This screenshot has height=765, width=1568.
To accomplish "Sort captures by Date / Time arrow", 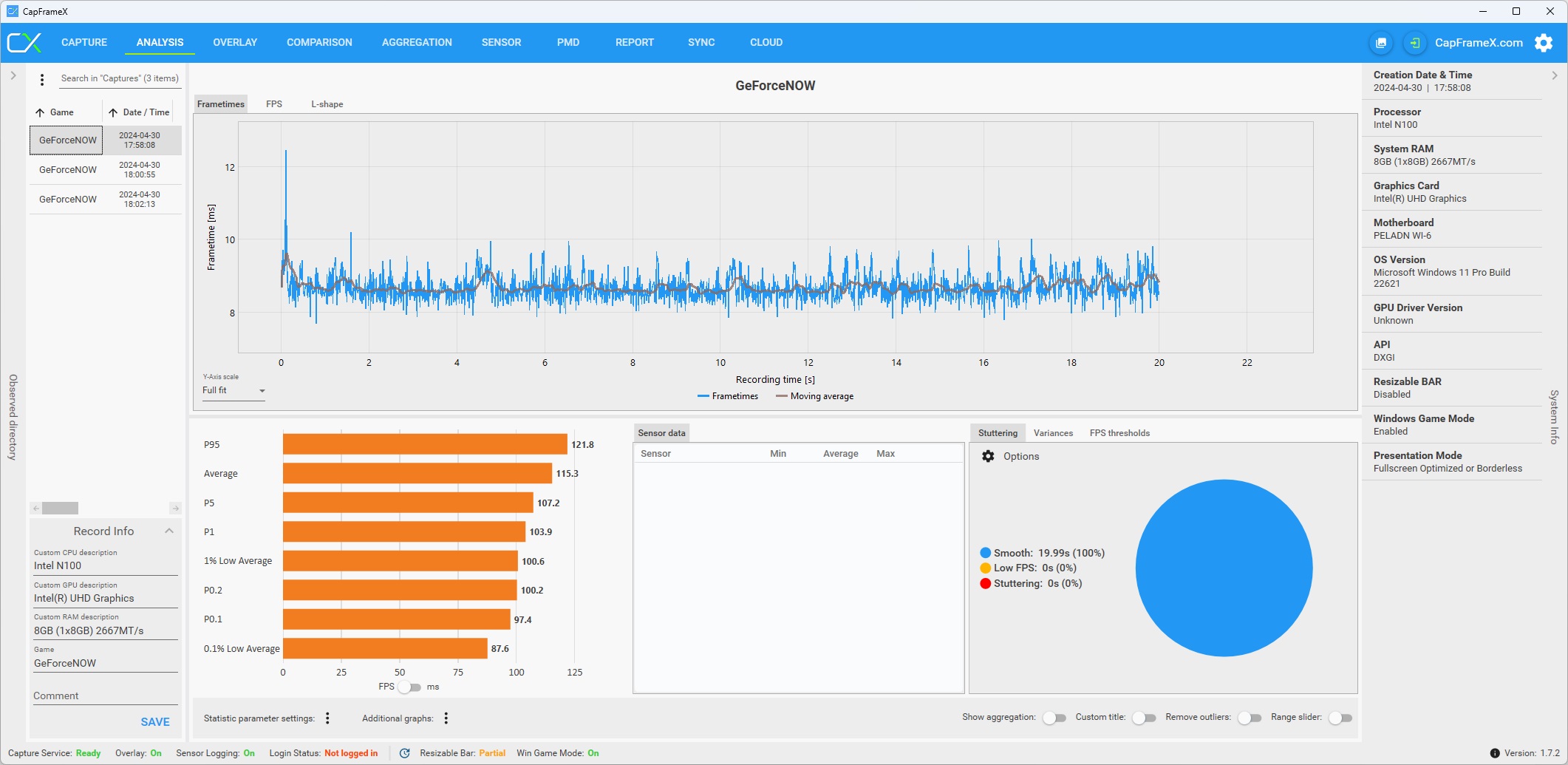I will click(113, 112).
